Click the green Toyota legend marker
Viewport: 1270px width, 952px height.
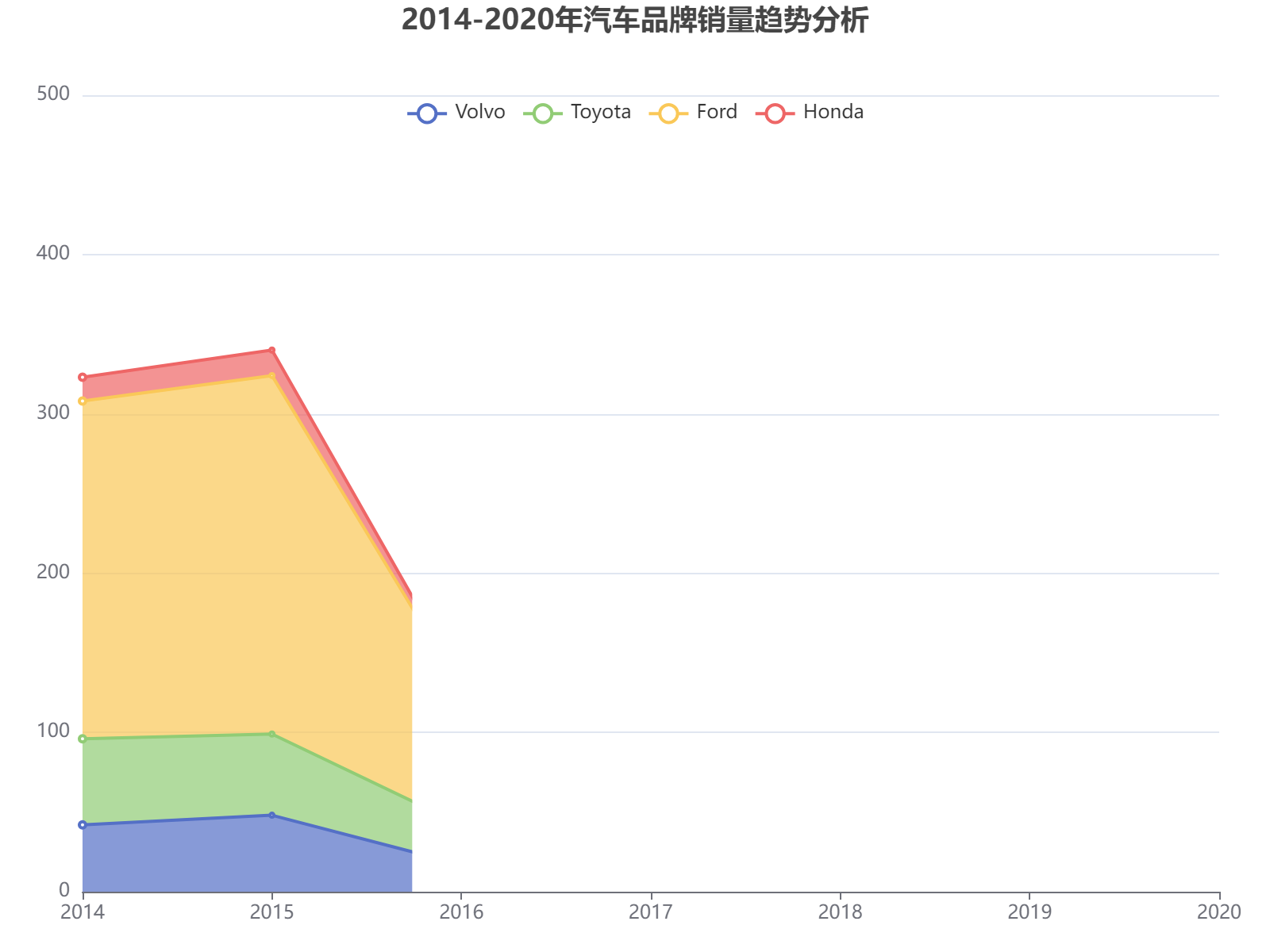pos(543,113)
